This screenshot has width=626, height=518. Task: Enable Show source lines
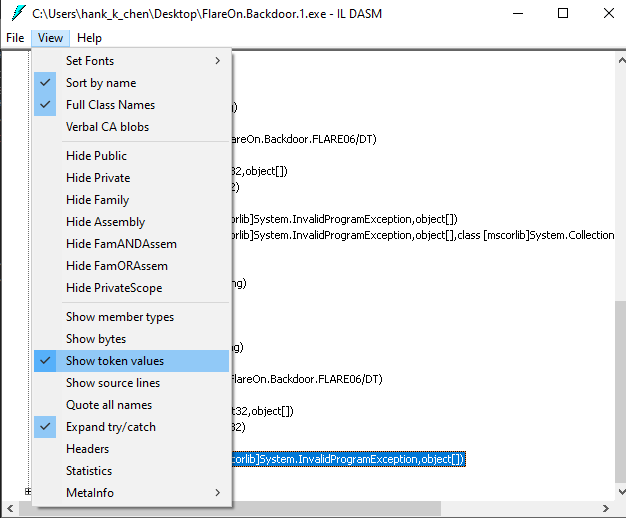pos(132,383)
